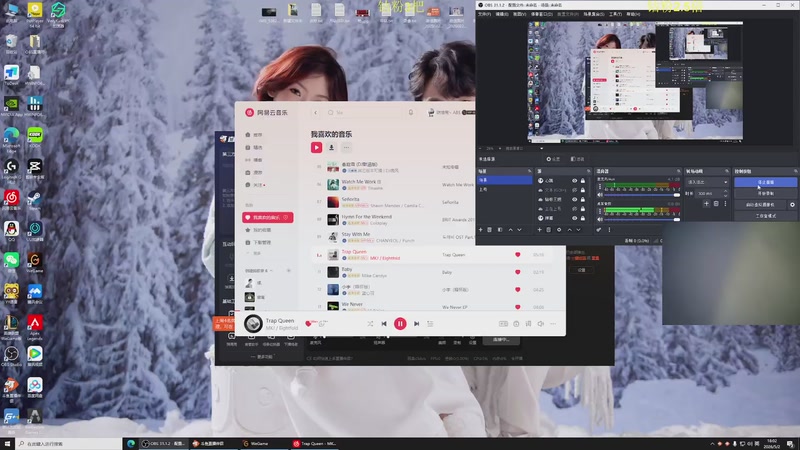Skip to the next song
This screenshot has width=800, height=450.
[416, 323]
